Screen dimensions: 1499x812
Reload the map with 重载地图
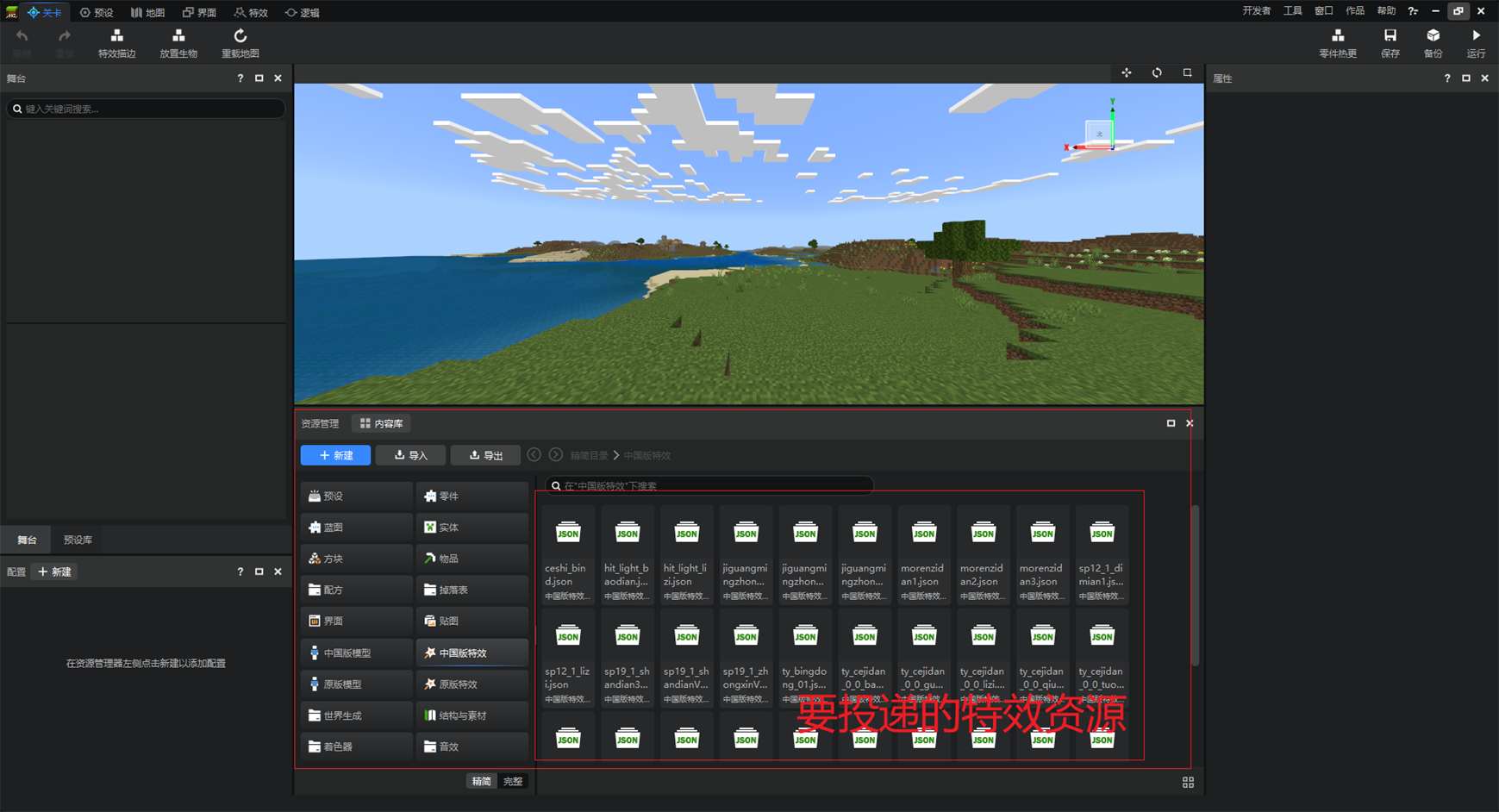coord(240,42)
